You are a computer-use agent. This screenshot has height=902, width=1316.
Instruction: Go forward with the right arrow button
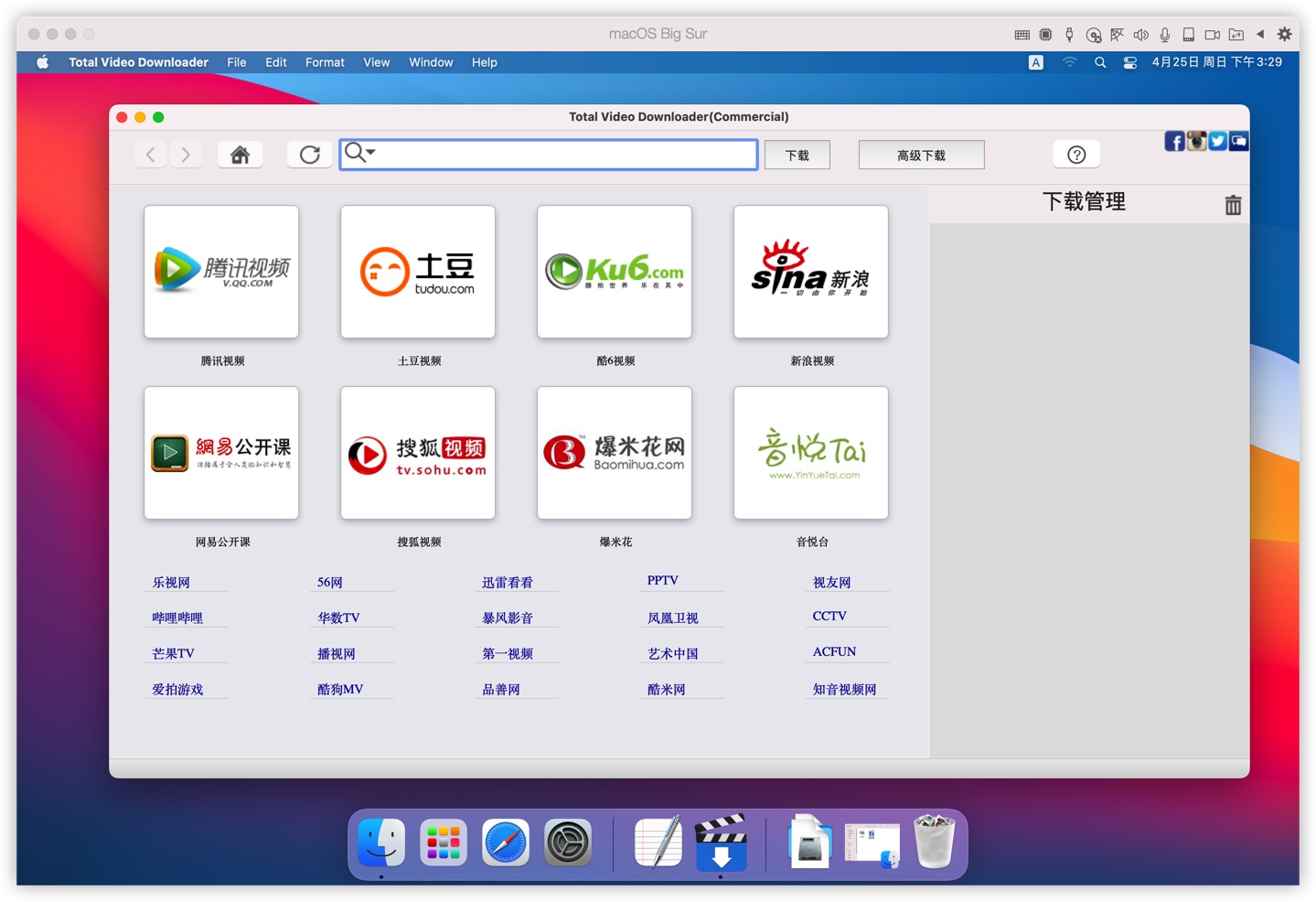(186, 155)
